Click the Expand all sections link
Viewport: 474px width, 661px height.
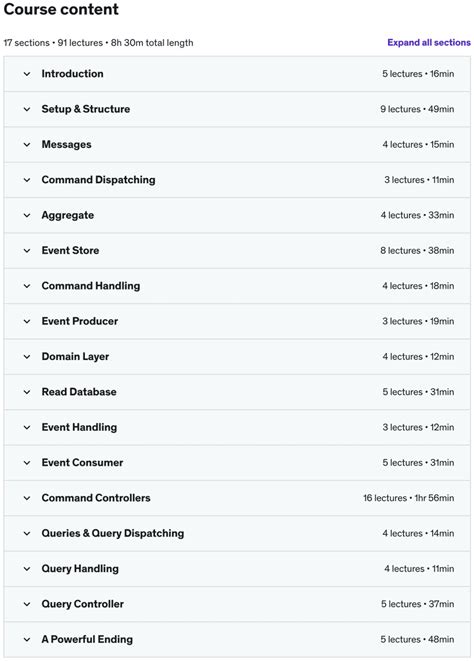429,43
